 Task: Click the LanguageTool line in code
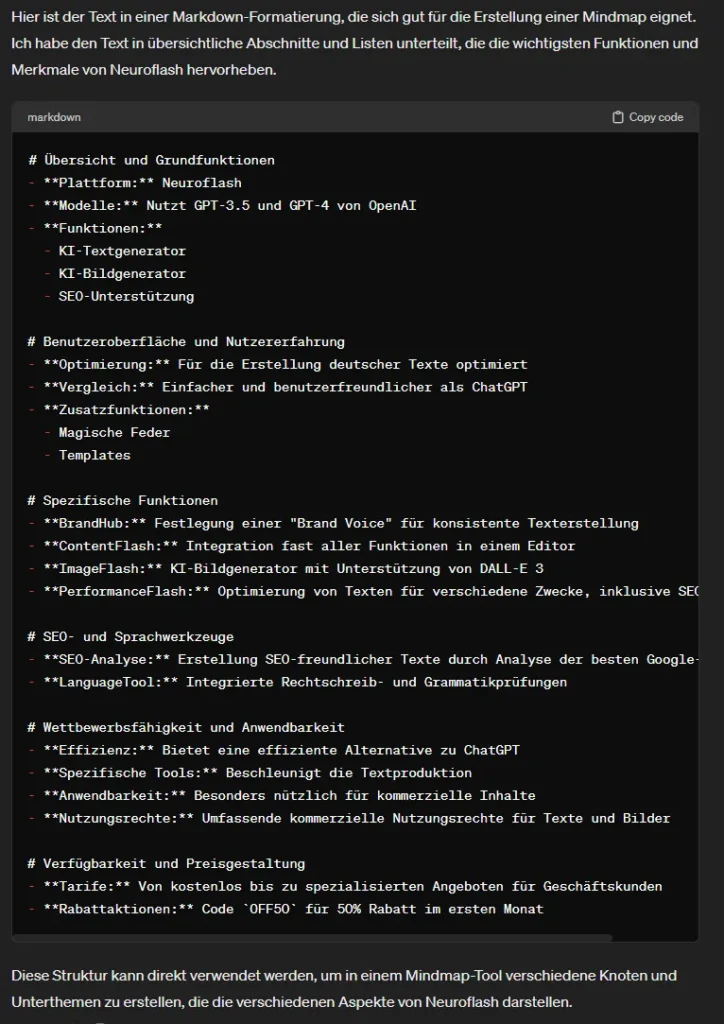(305, 682)
